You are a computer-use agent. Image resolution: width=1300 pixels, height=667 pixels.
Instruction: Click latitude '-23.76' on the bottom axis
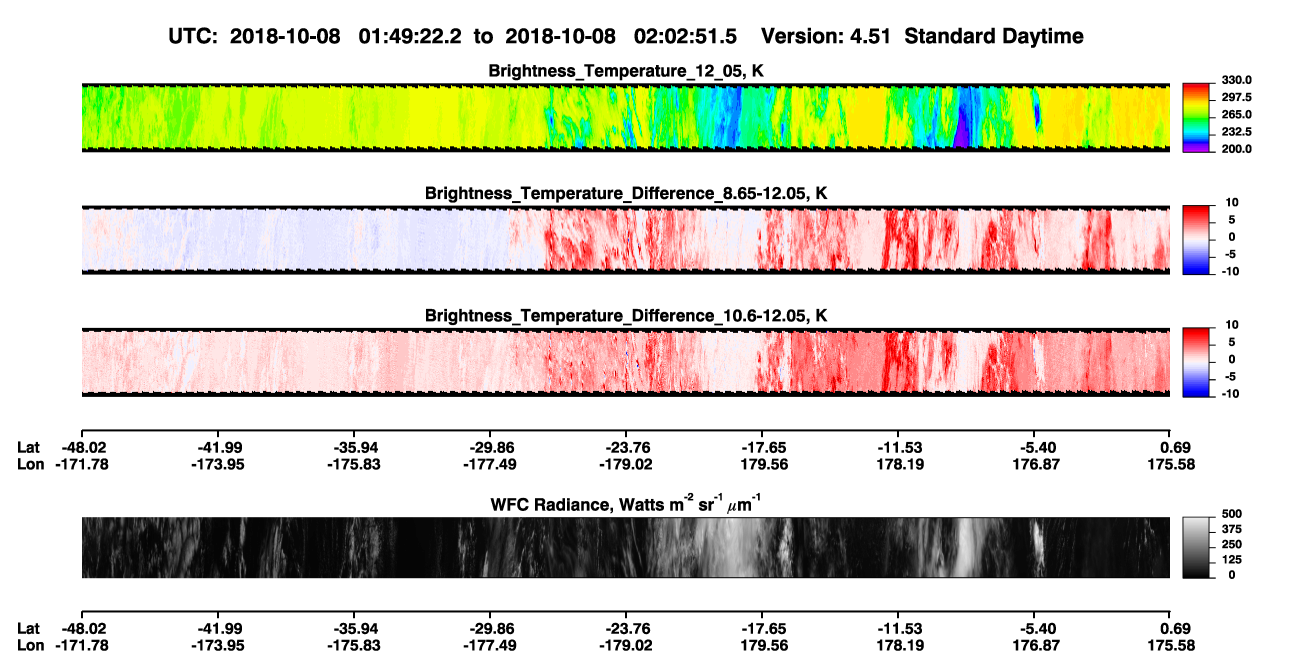coord(625,628)
